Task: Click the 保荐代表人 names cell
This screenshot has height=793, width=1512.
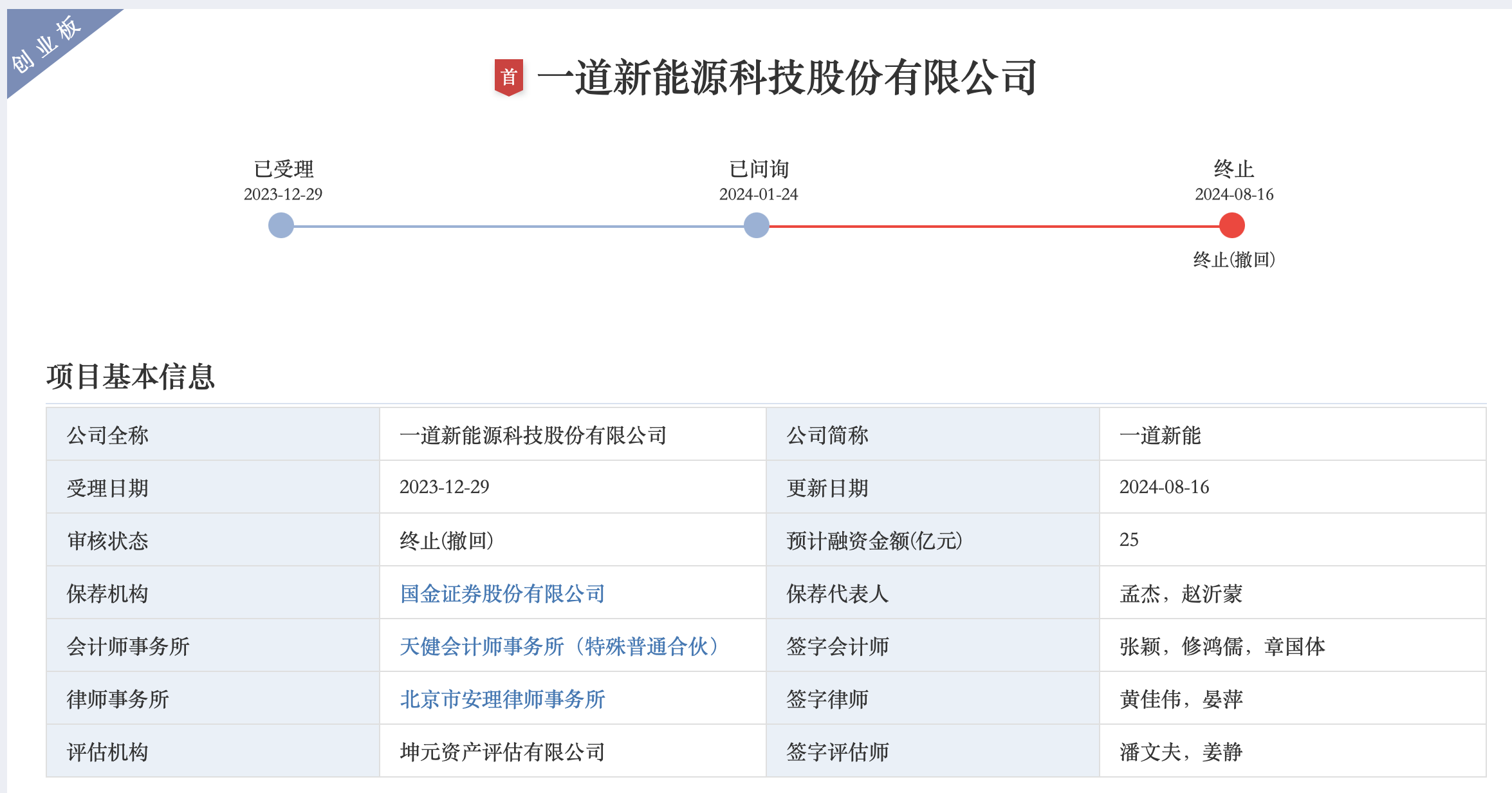Action: (1180, 593)
